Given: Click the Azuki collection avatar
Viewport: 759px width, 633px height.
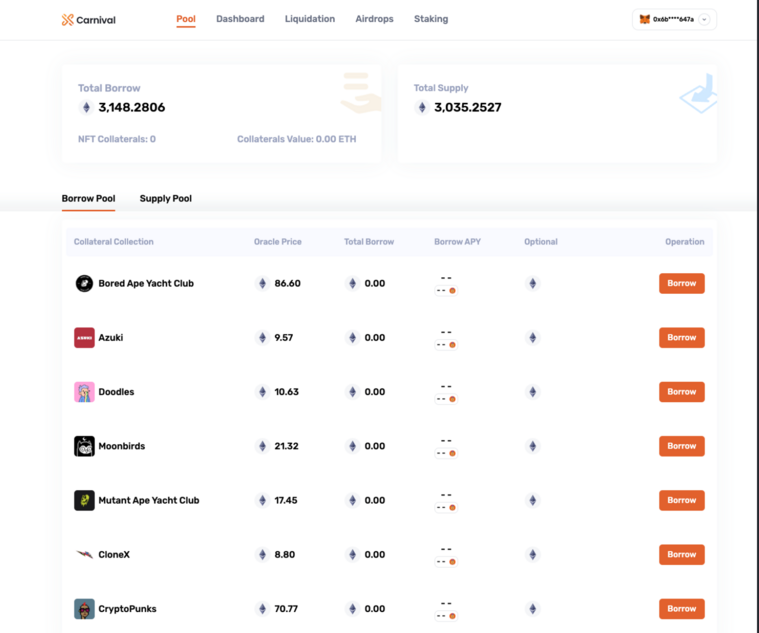Looking at the screenshot, I should pos(84,337).
